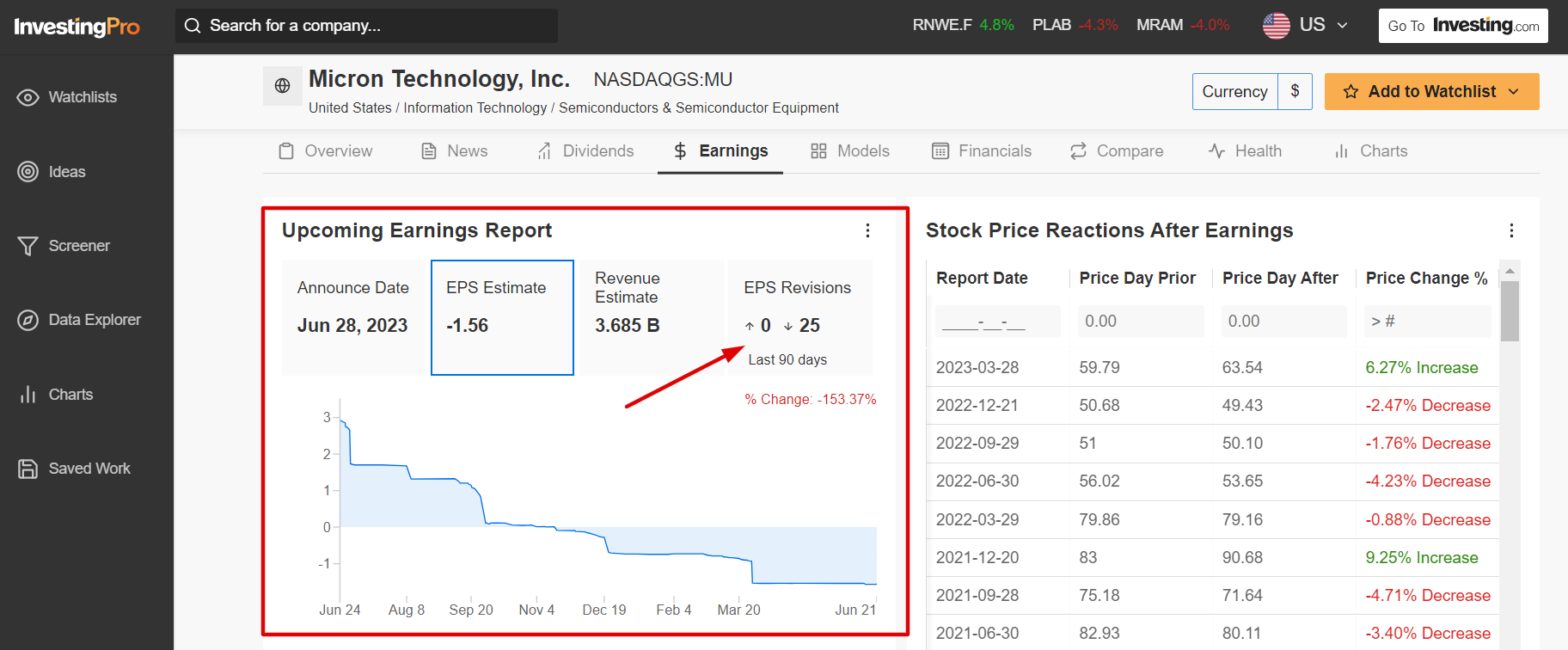Click the dollar currency symbol button
Viewport: 1568px width, 650px height.
click(1295, 91)
